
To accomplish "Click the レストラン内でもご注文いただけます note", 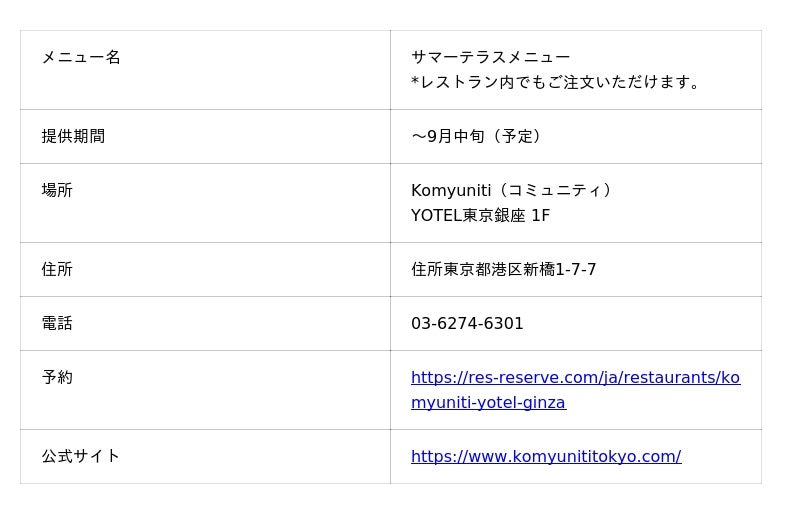I will point(555,82).
